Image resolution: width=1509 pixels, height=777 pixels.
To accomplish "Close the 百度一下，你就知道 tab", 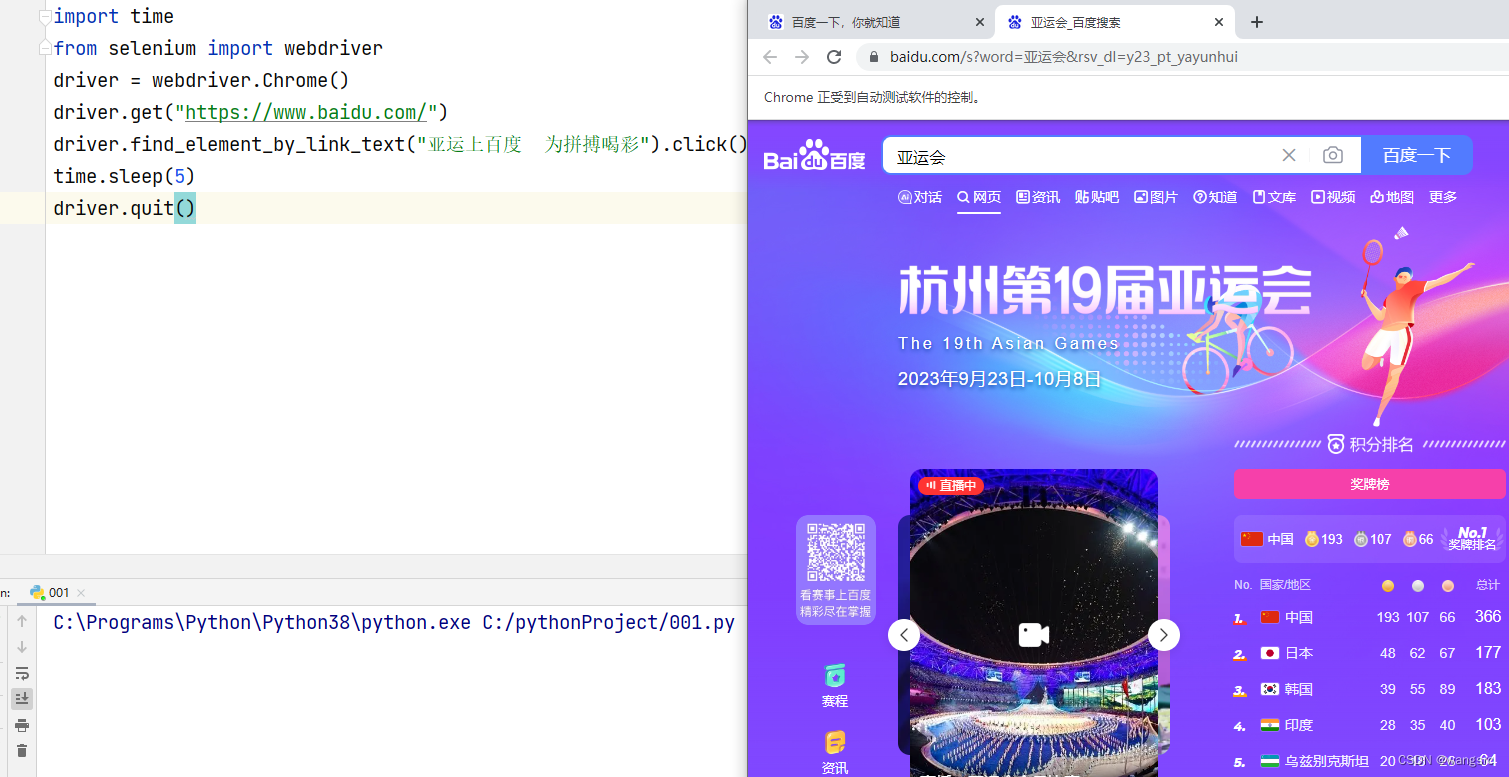I will tap(979, 22).
